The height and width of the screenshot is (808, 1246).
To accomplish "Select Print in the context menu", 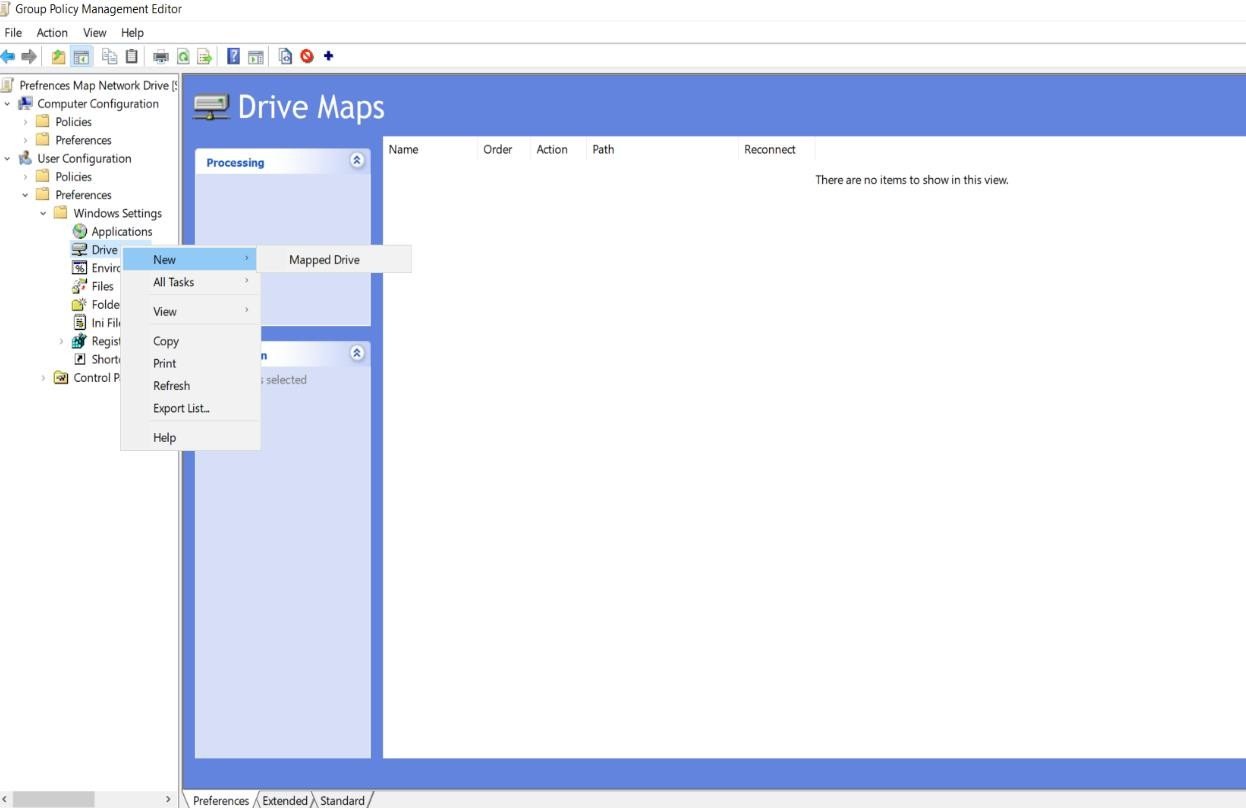I will (x=190, y=363).
